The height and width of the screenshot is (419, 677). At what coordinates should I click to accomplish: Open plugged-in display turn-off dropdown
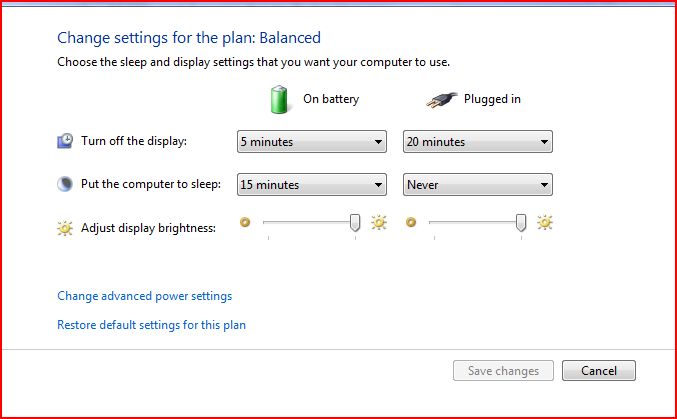tap(478, 142)
